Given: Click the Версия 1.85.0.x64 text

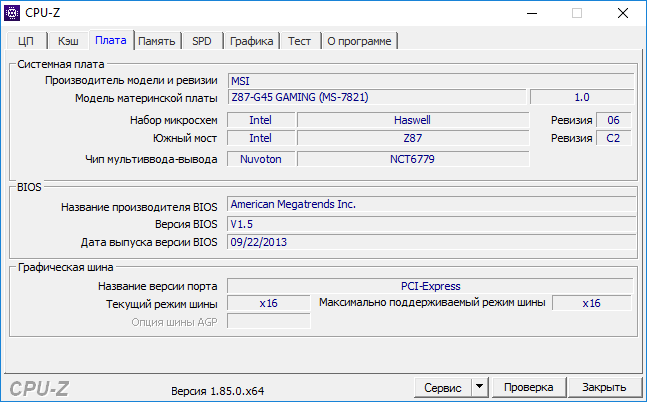Looking at the screenshot, I should pos(217,391).
